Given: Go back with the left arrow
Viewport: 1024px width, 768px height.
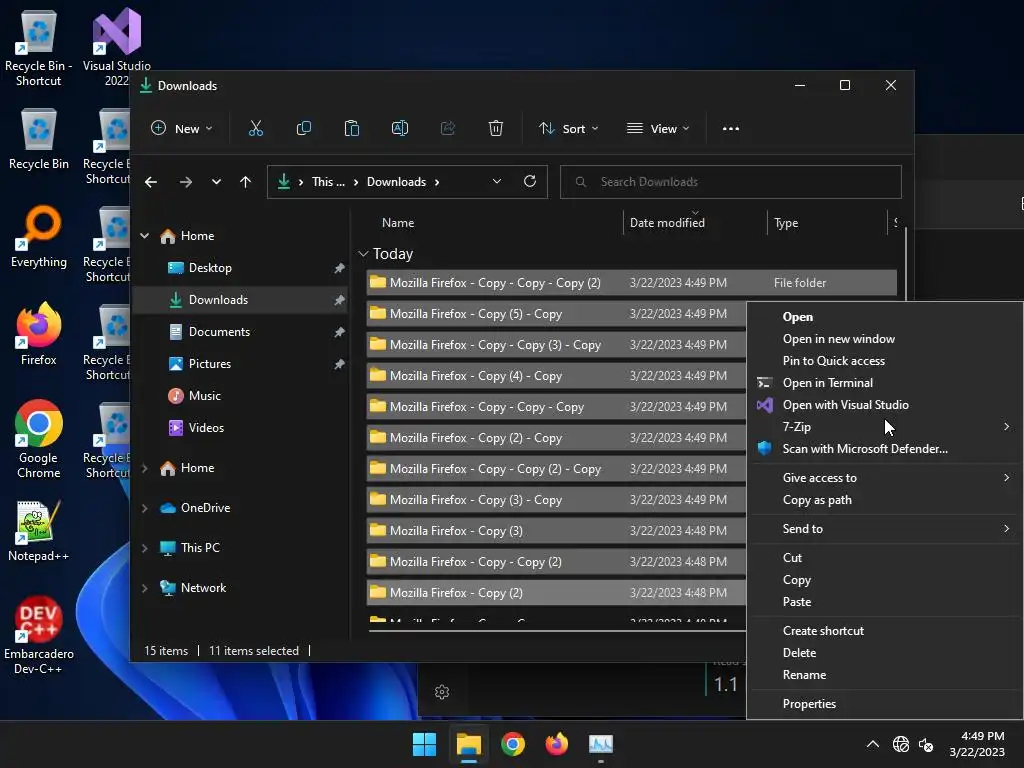Looking at the screenshot, I should click(x=151, y=182).
